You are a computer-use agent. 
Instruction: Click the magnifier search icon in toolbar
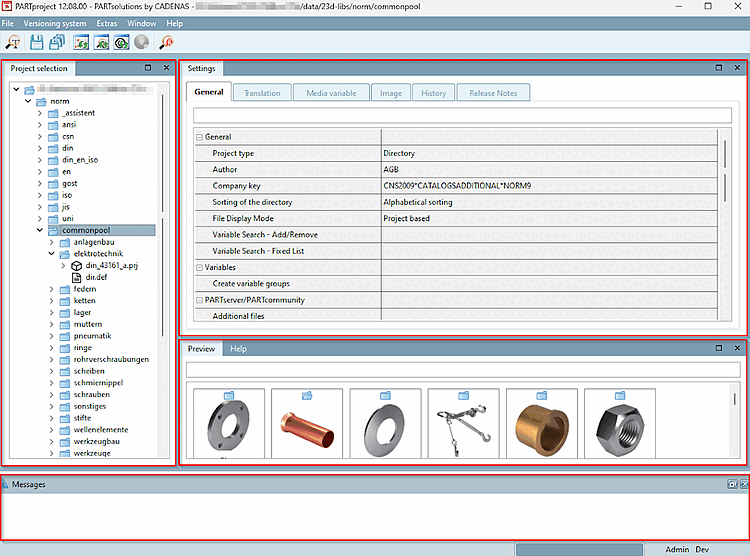point(14,42)
